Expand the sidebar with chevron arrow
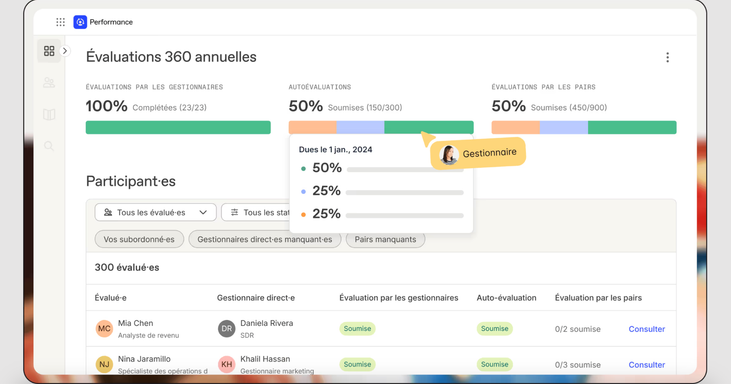 [x=65, y=51]
